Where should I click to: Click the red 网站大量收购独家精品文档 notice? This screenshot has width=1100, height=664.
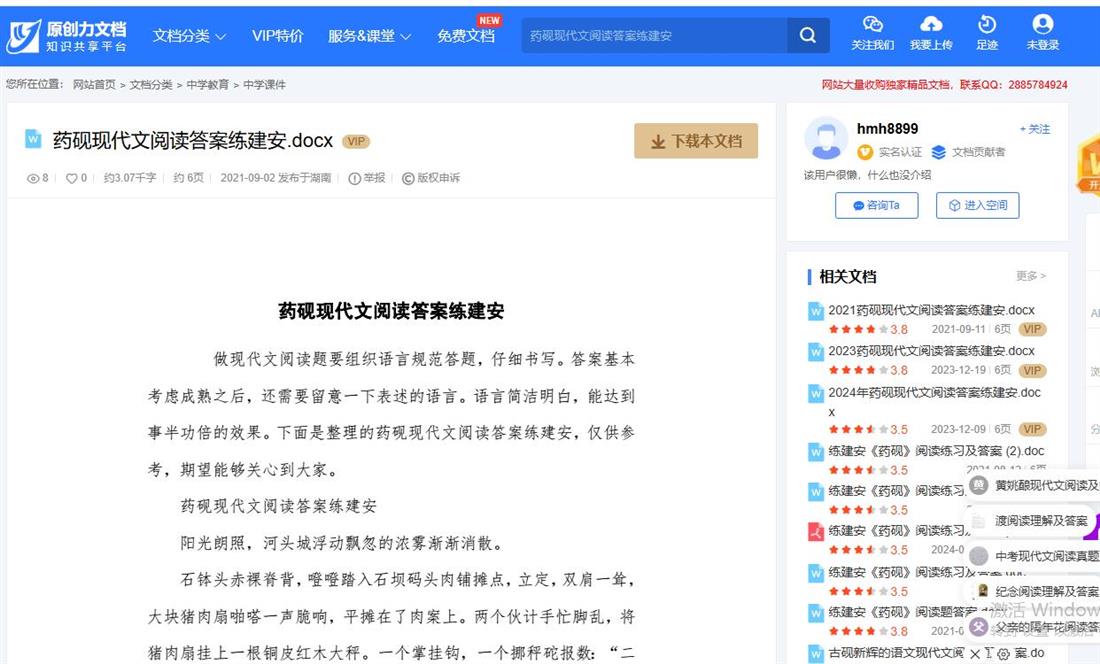coord(944,85)
